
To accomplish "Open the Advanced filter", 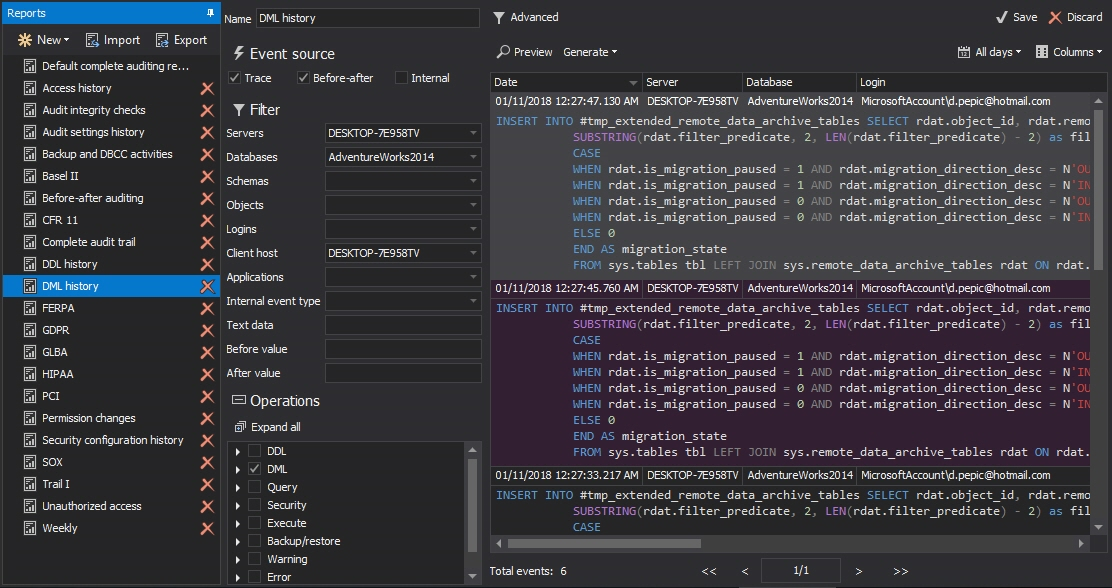I will (526, 17).
